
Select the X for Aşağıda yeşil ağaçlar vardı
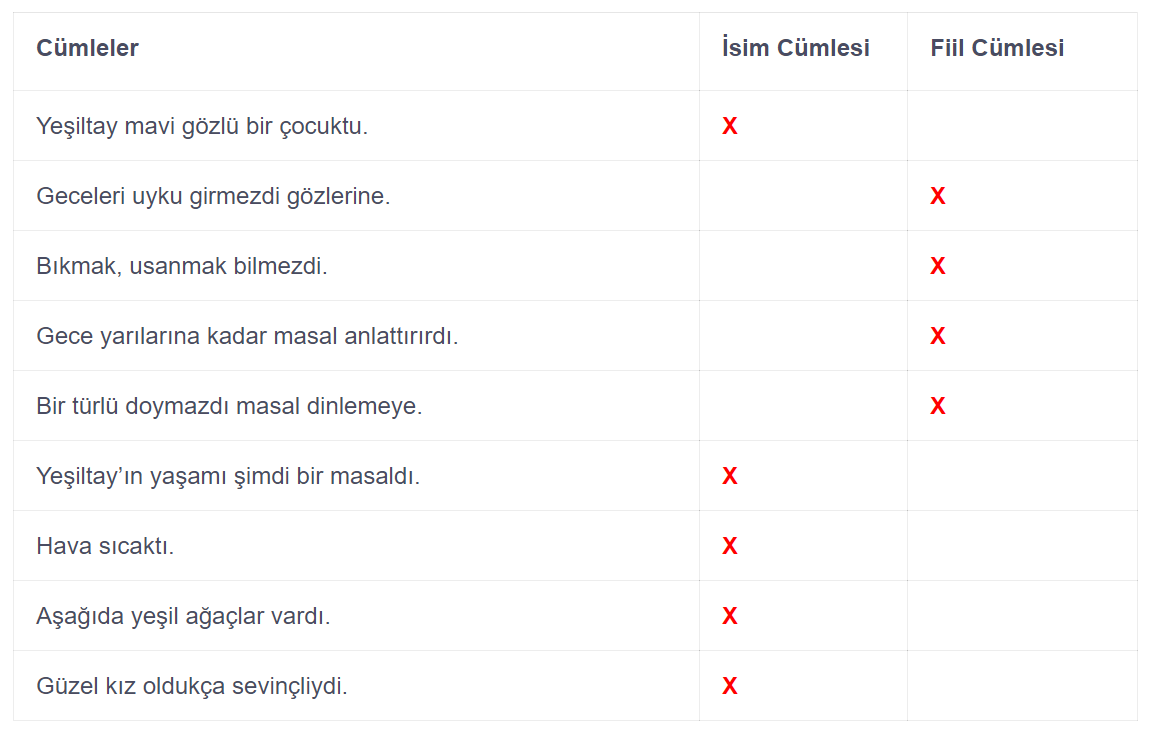pos(729,616)
